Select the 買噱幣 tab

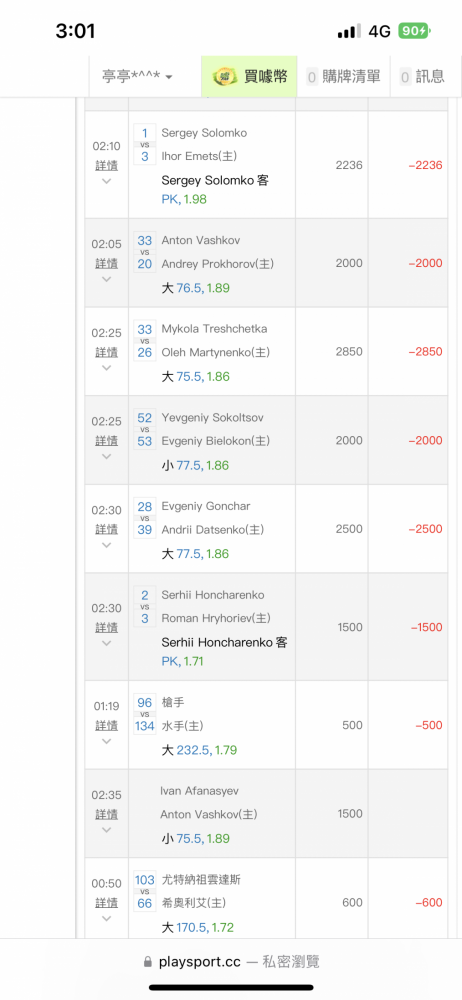point(249,77)
